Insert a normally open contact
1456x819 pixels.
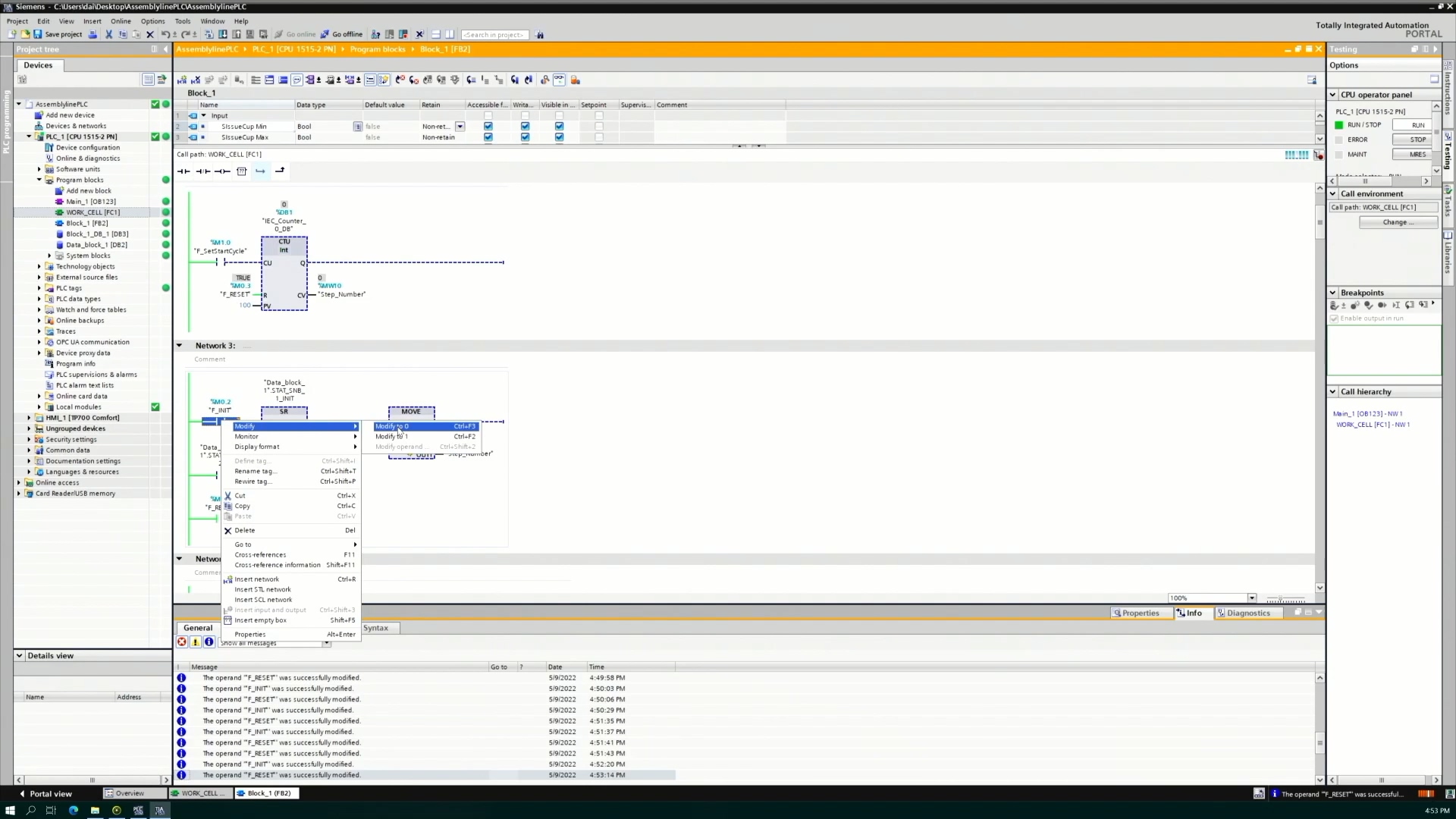[184, 171]
